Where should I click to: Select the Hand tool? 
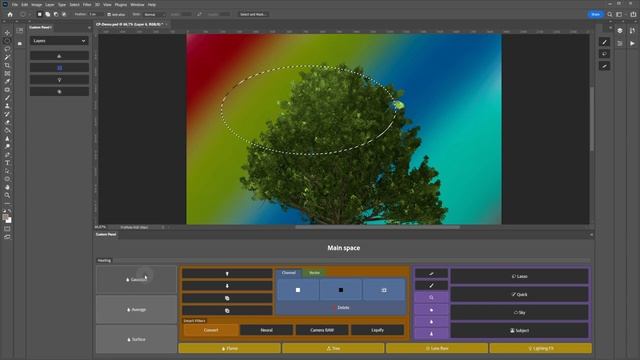coord(7,187)
